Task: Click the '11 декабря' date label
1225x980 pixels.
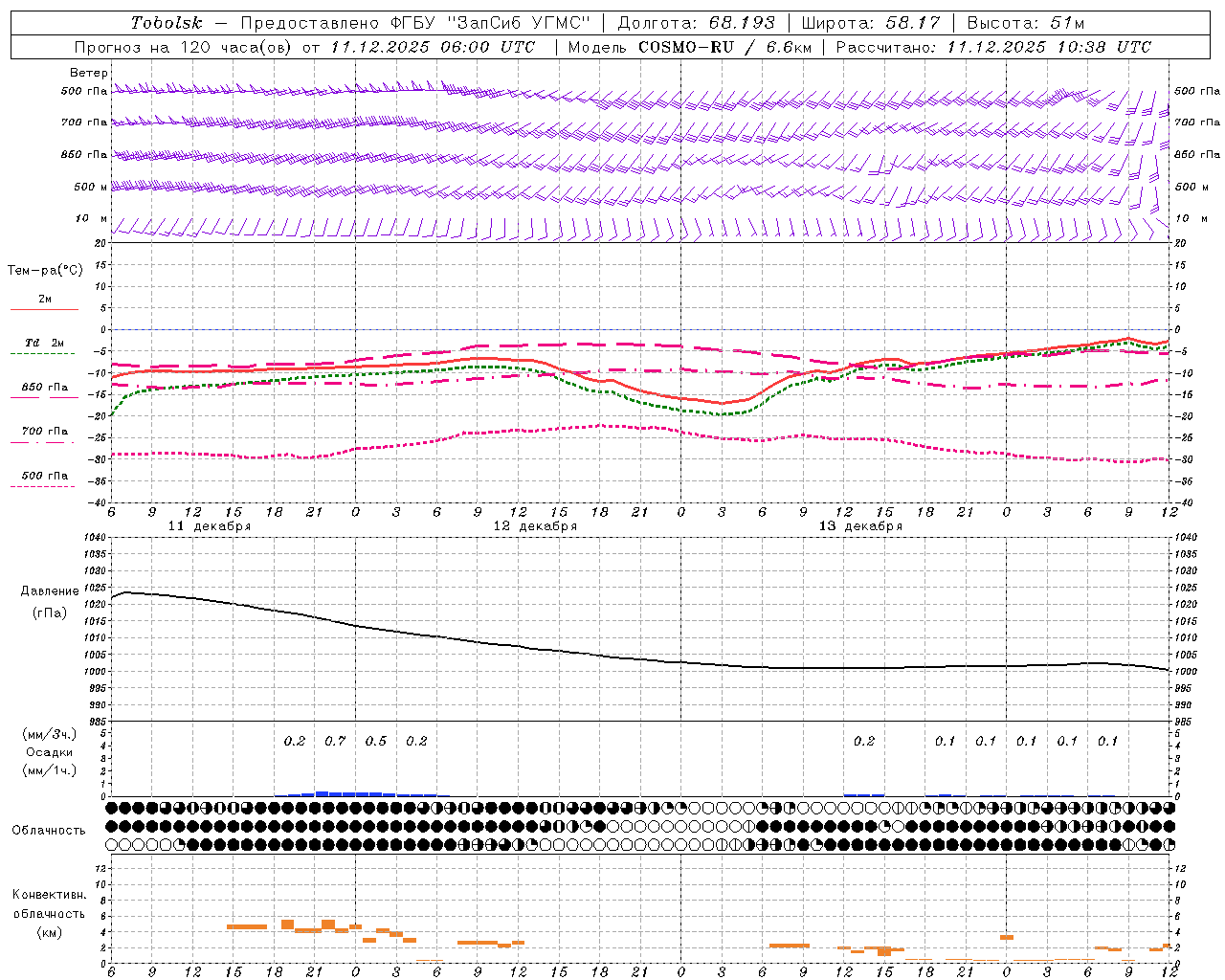Action: pos(210,526)
